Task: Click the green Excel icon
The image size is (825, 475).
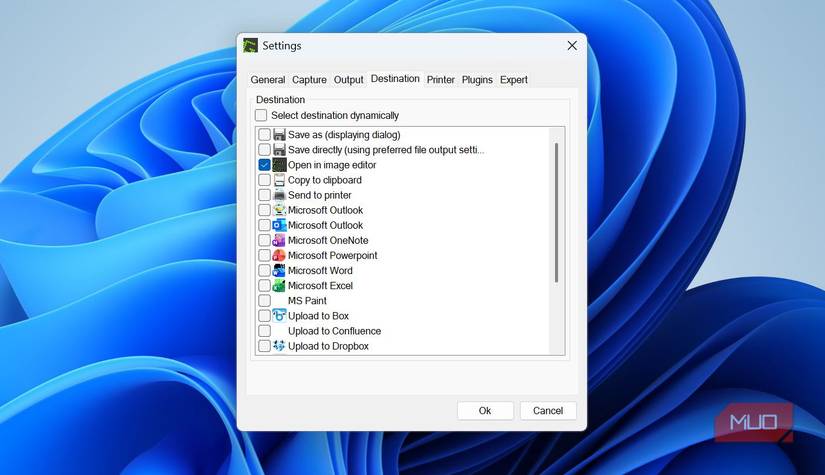Action: click(x=279, y=286)
